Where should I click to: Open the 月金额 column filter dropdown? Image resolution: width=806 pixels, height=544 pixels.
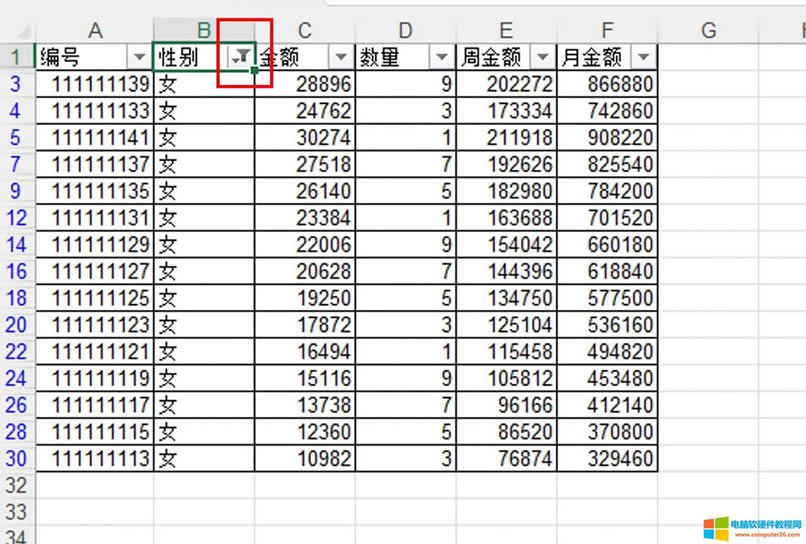[x=643, y=57]
